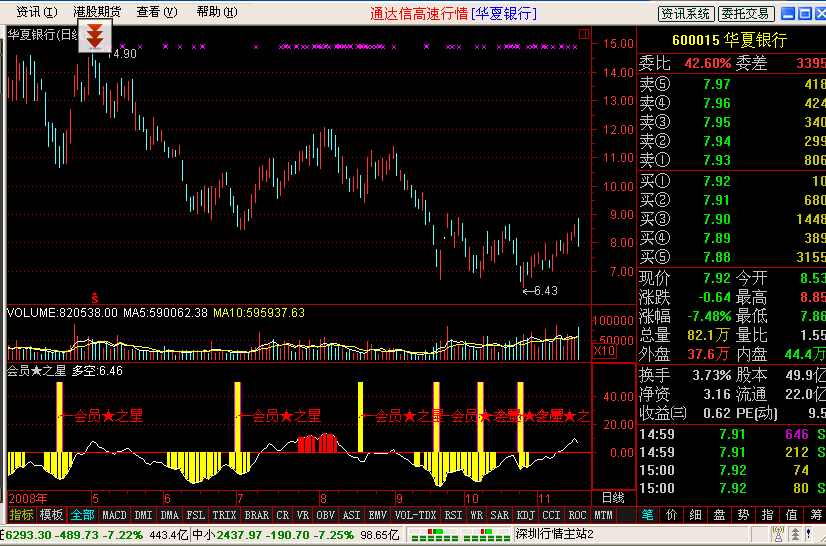This screenshot has width=826, height=546.
Task: Select the 值 tab in quote panel
Action: click(792, 515)
